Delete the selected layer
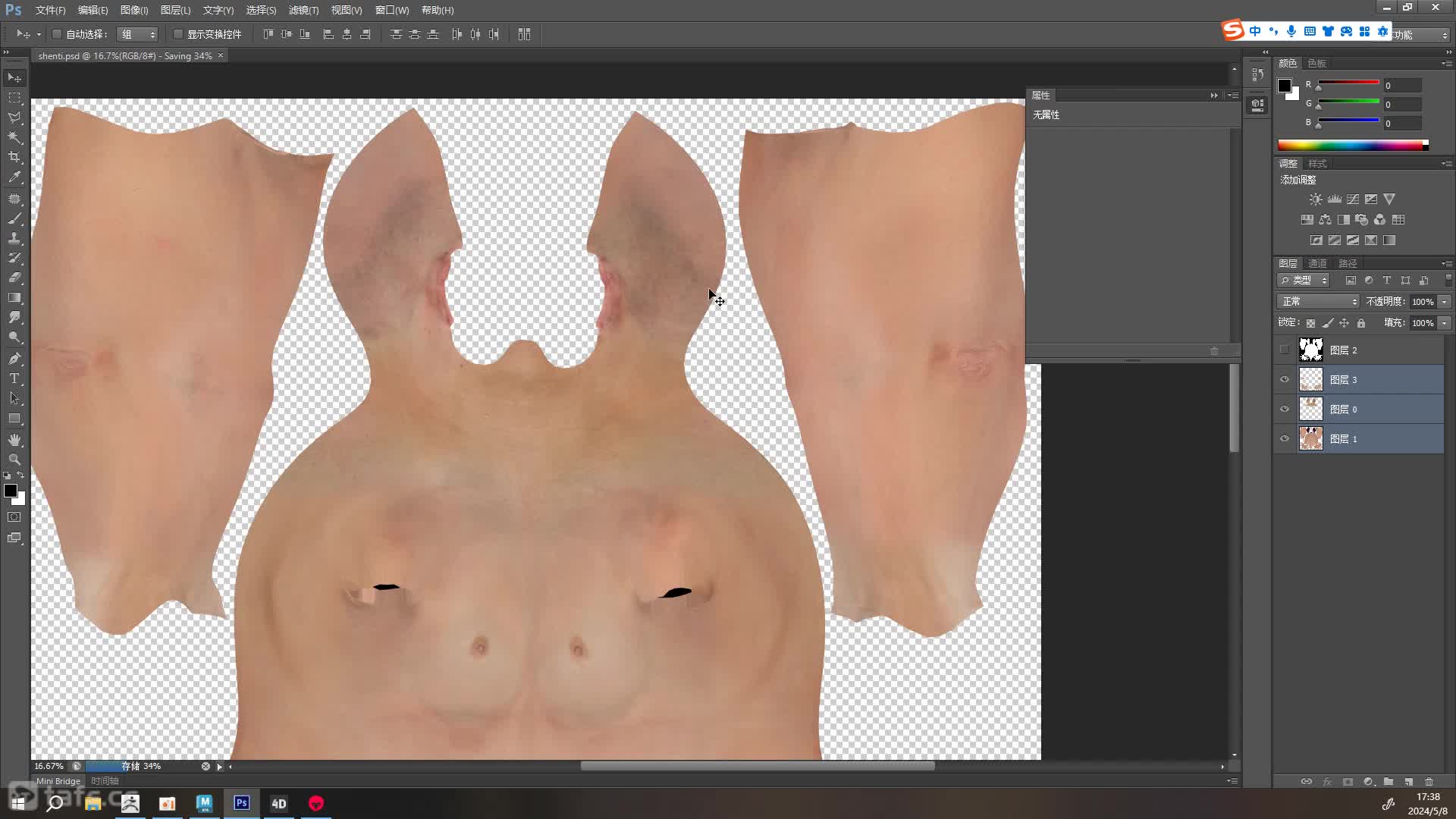This screenshot has width=1456, height=819. pos(1429,782)
